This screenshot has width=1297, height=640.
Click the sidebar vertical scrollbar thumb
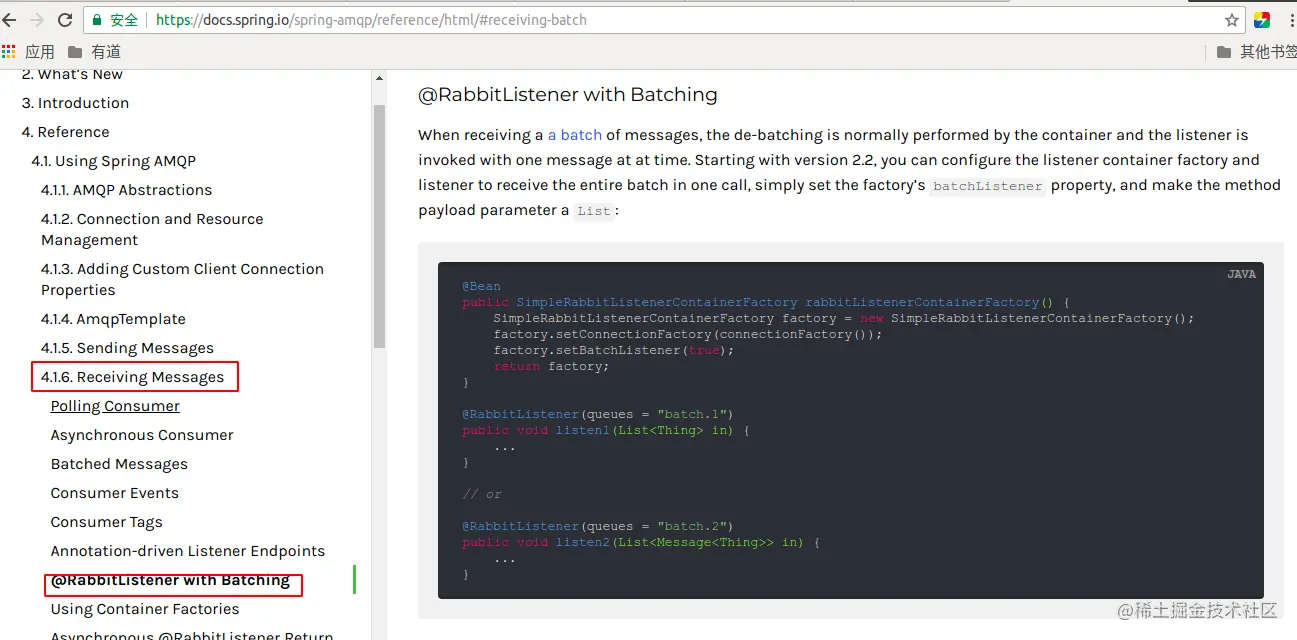[379, 225]
